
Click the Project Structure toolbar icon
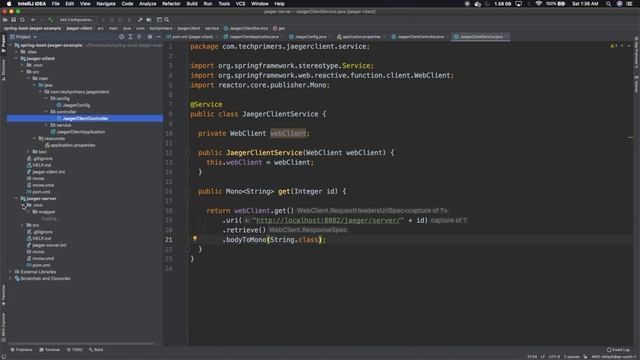tap(149, 20)
